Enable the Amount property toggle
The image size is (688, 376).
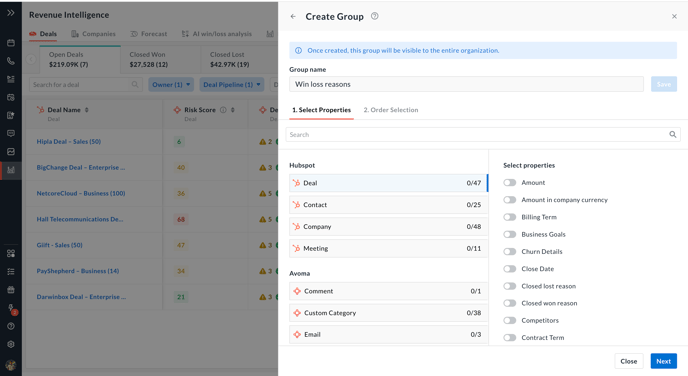(x=509, y=183)
